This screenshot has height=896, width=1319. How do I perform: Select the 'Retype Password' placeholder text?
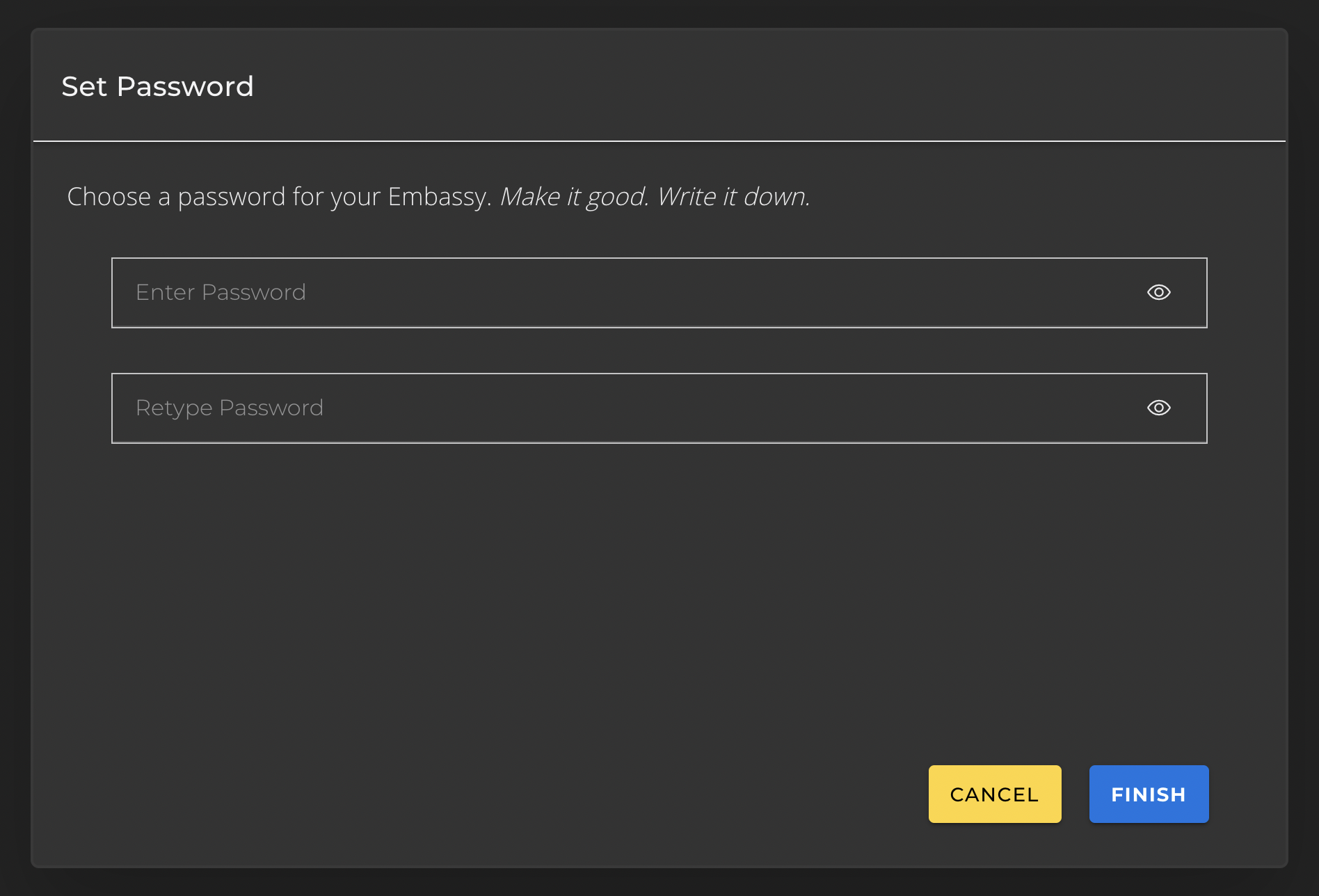(x=229, y=408)
